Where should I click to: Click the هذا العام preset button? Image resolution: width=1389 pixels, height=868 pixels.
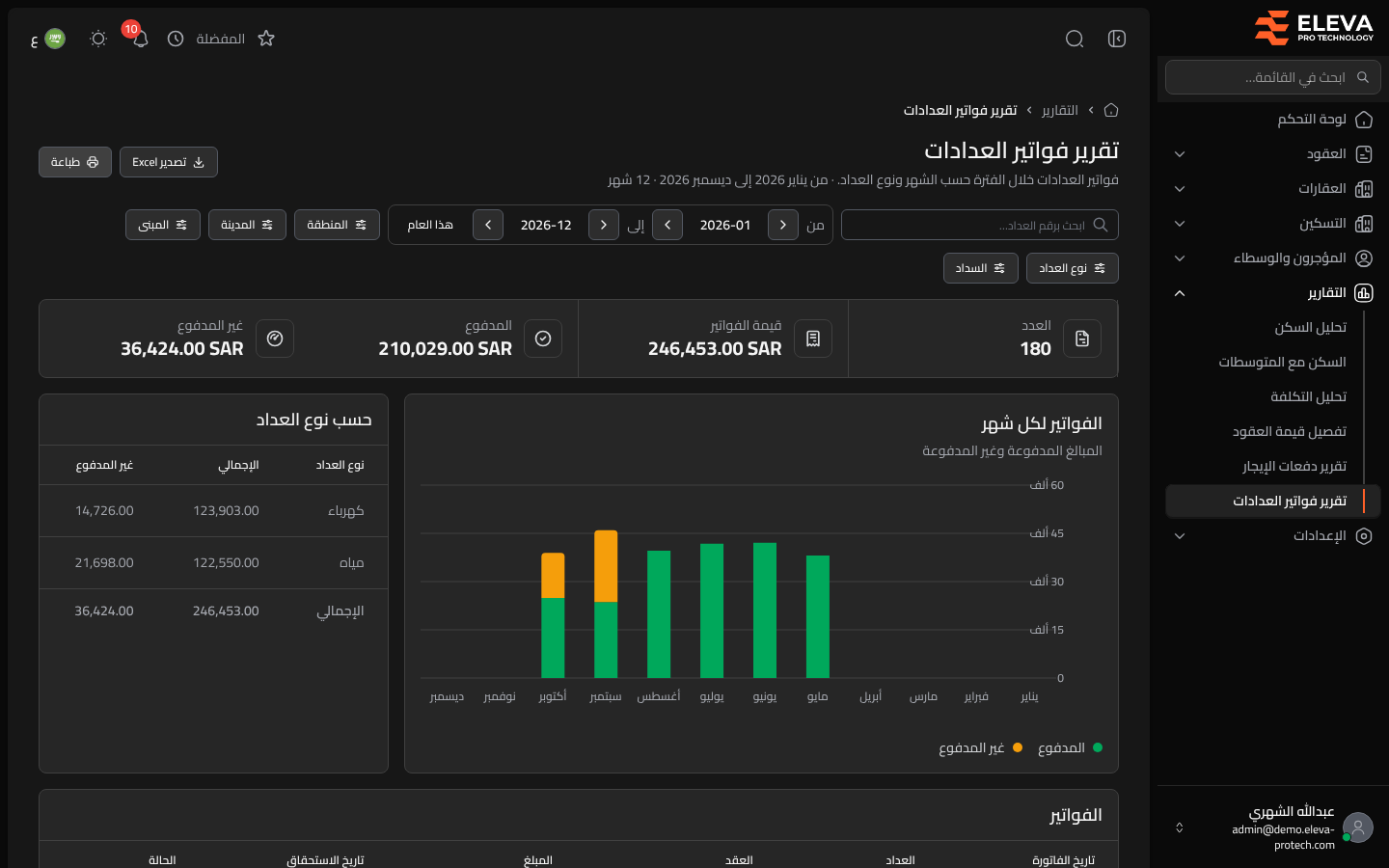(430, 225)
